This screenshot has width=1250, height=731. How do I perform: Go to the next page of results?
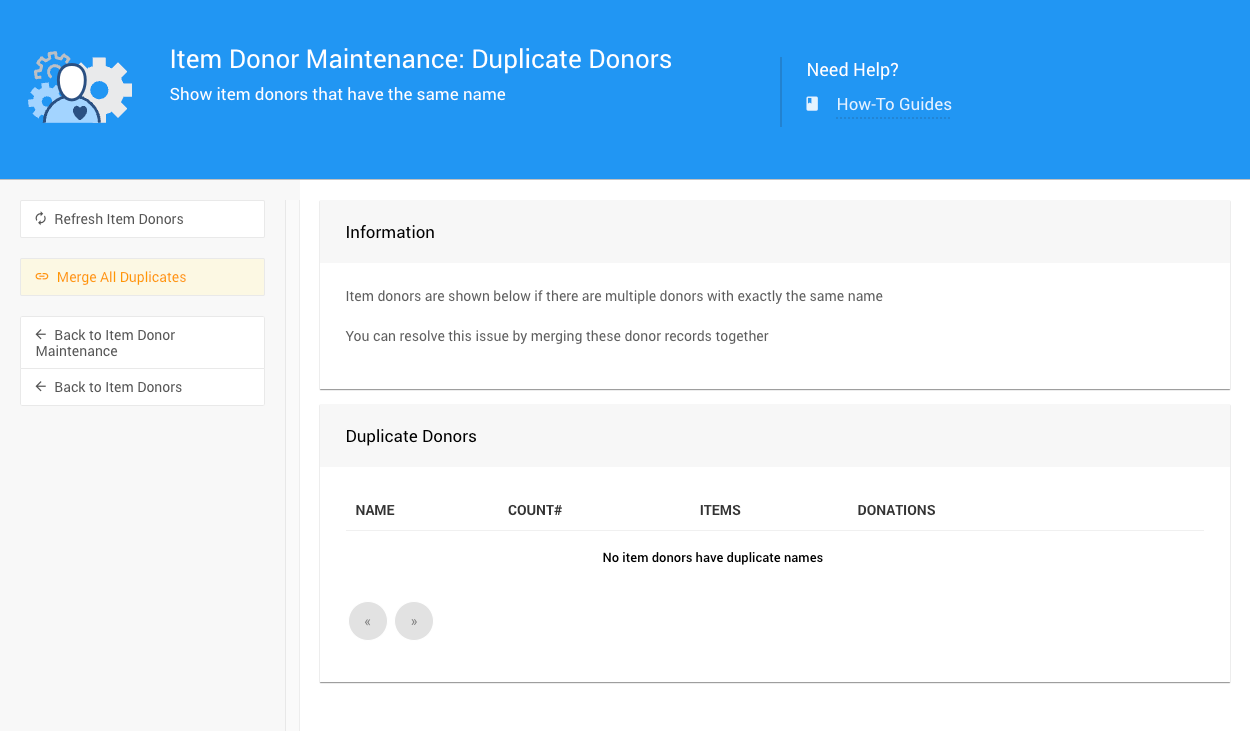click(x=414, y=621)
